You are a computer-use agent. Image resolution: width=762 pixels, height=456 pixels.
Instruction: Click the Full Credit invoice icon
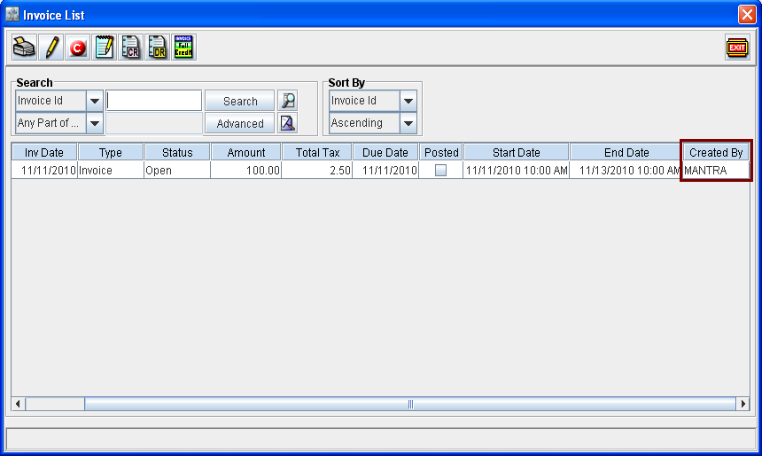pos(183,48)
